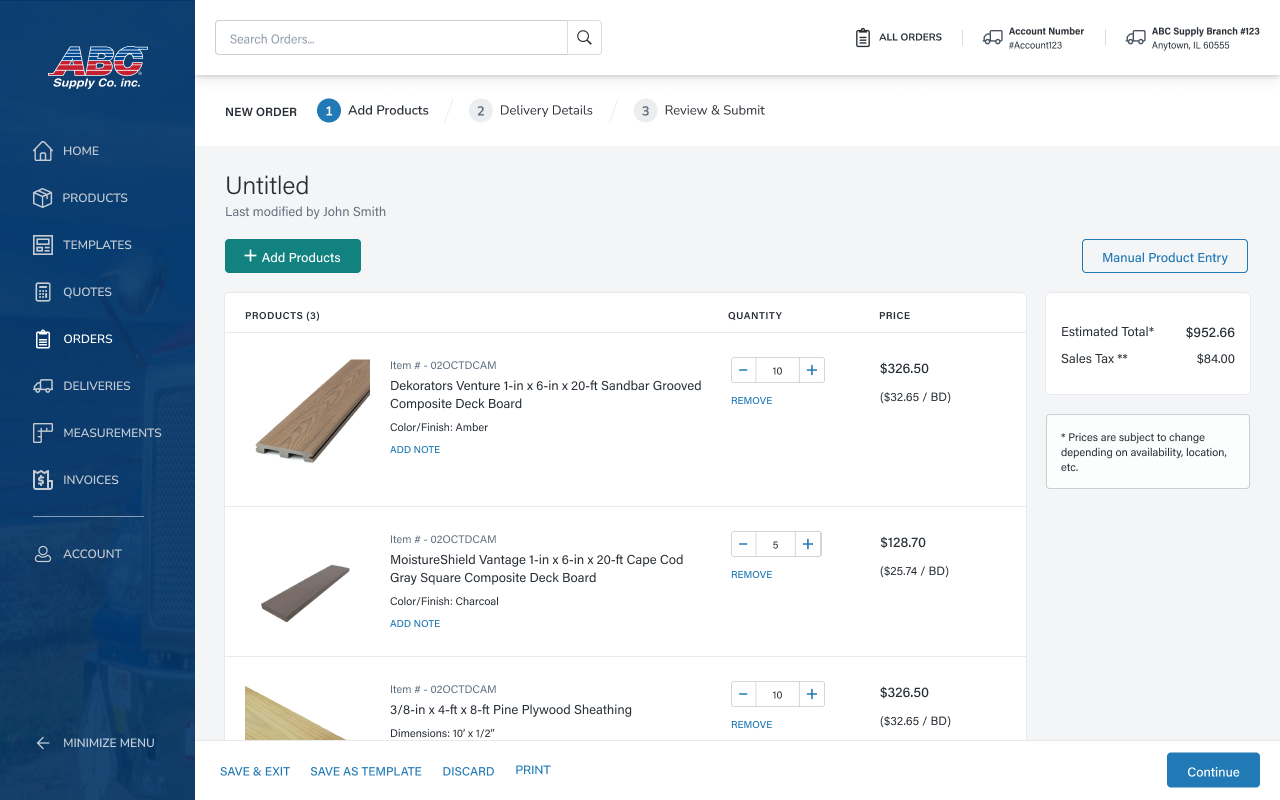This screenshot has height=800, width=1280.
Task: Increase quantity of Dekorators Venture deck board
Action: pyautogui.click(x=812, y=370)
